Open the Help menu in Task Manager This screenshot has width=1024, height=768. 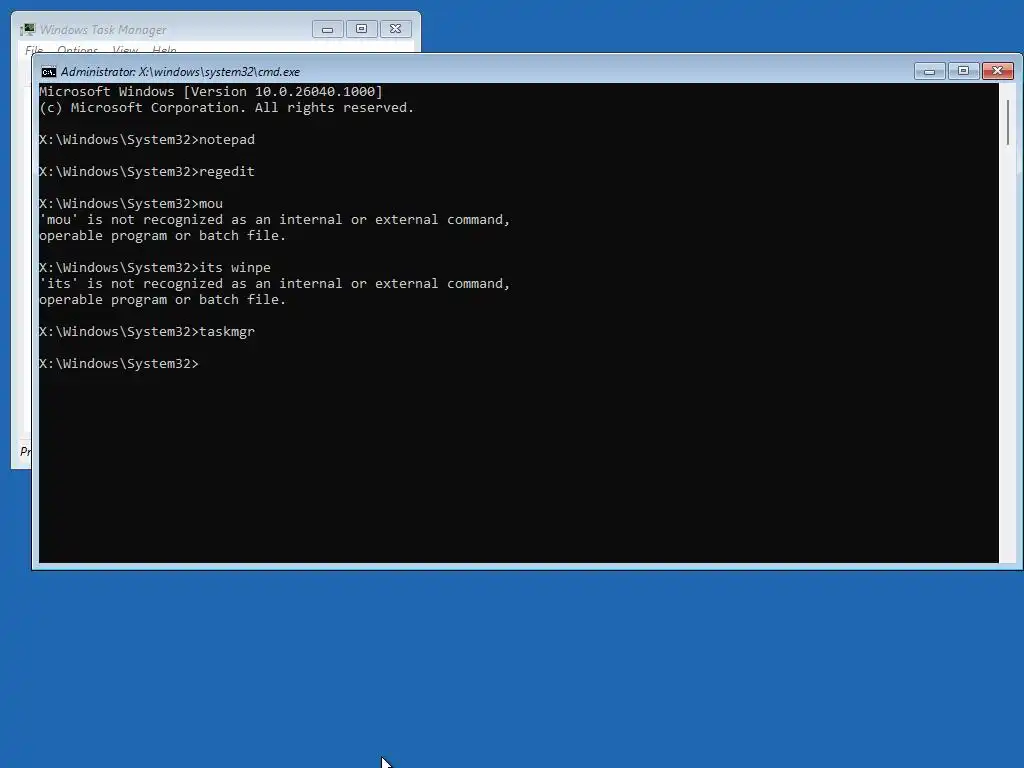(x=164, y=50)
